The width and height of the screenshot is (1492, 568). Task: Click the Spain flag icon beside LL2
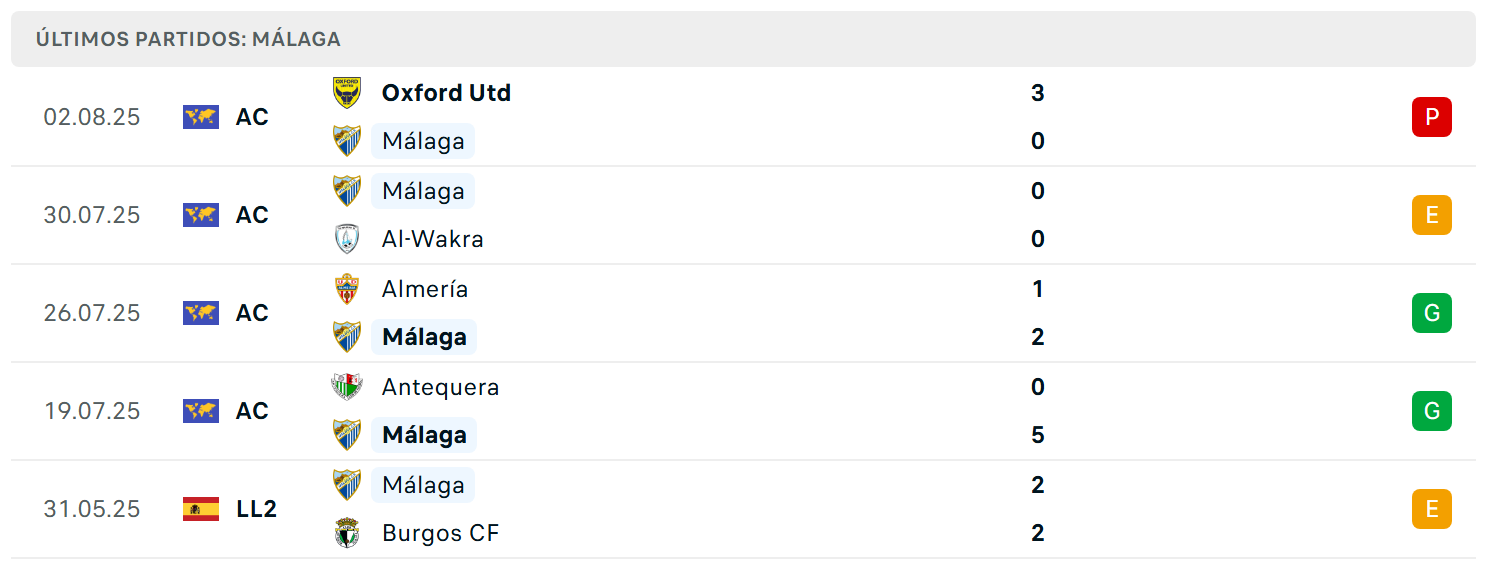point(201,509)
